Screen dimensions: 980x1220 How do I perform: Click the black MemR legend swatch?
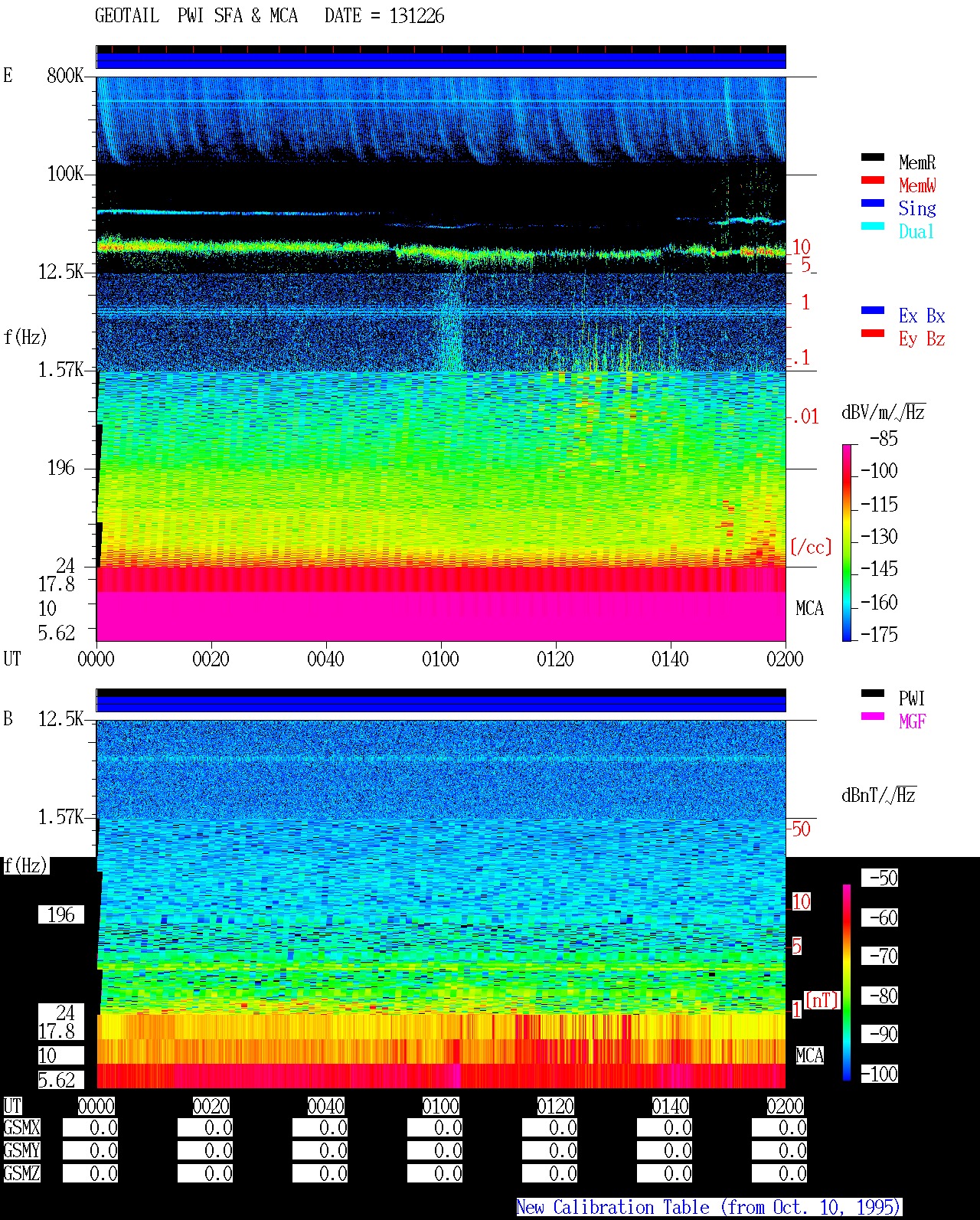coord(873,157)
